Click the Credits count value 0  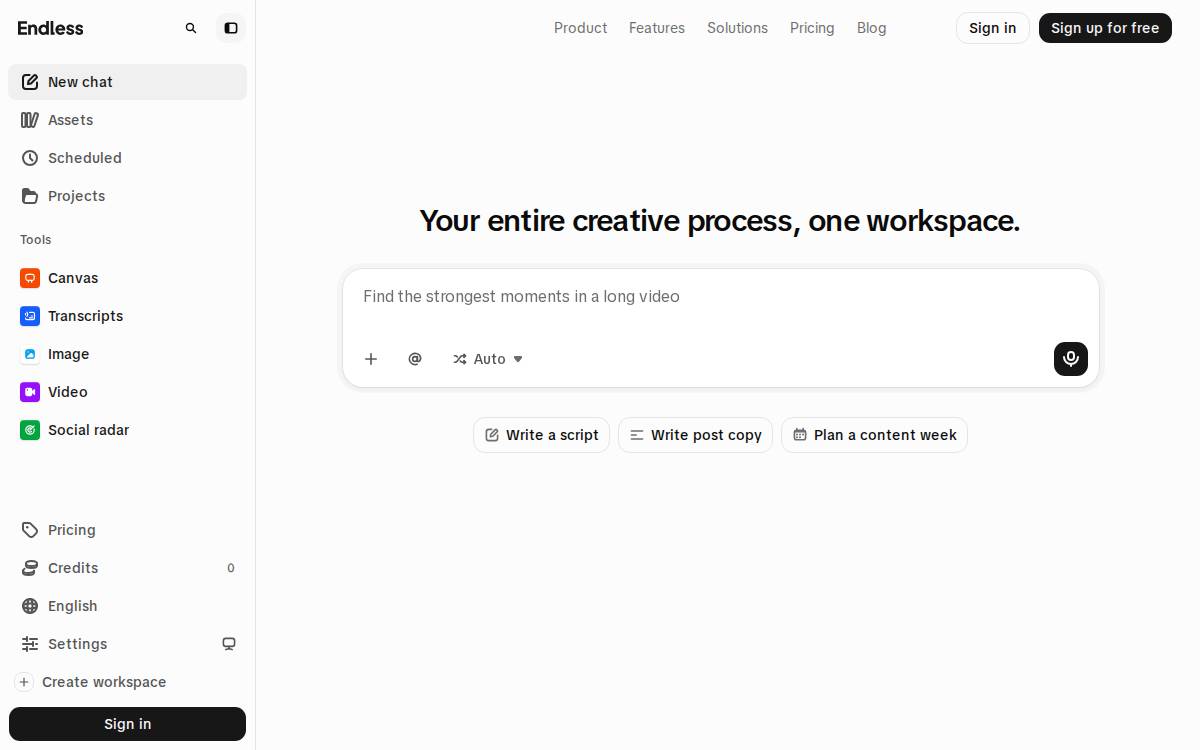pyautogui.click(x=231, y=568)
